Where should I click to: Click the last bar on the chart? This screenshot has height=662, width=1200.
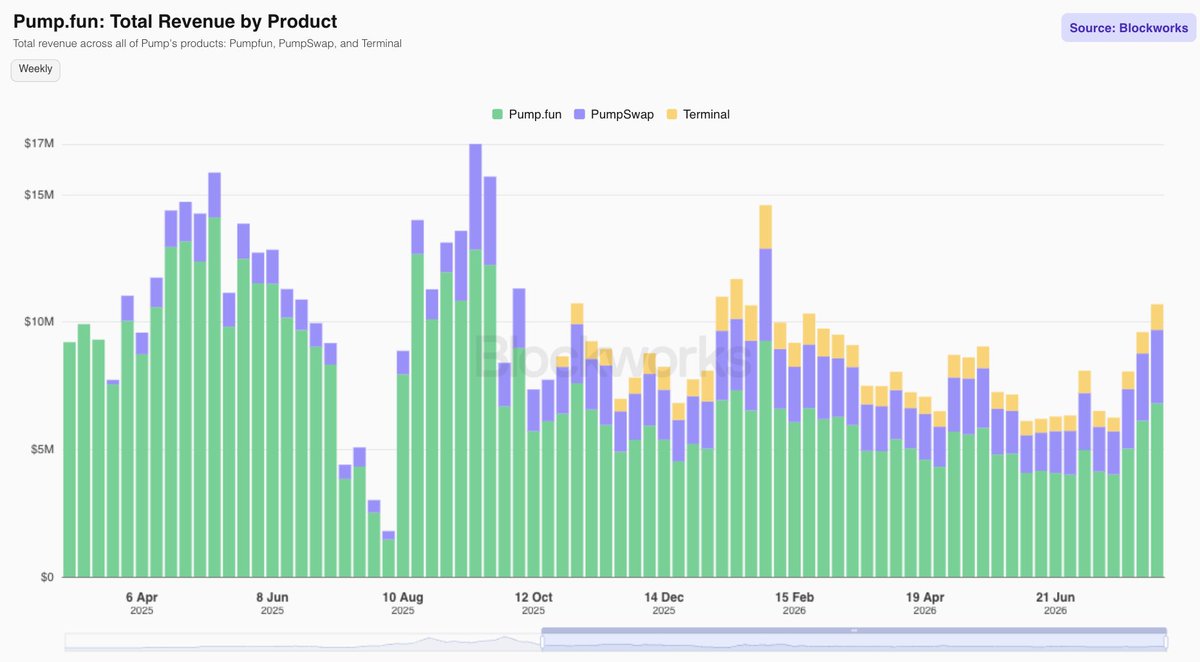(1157, 441)
